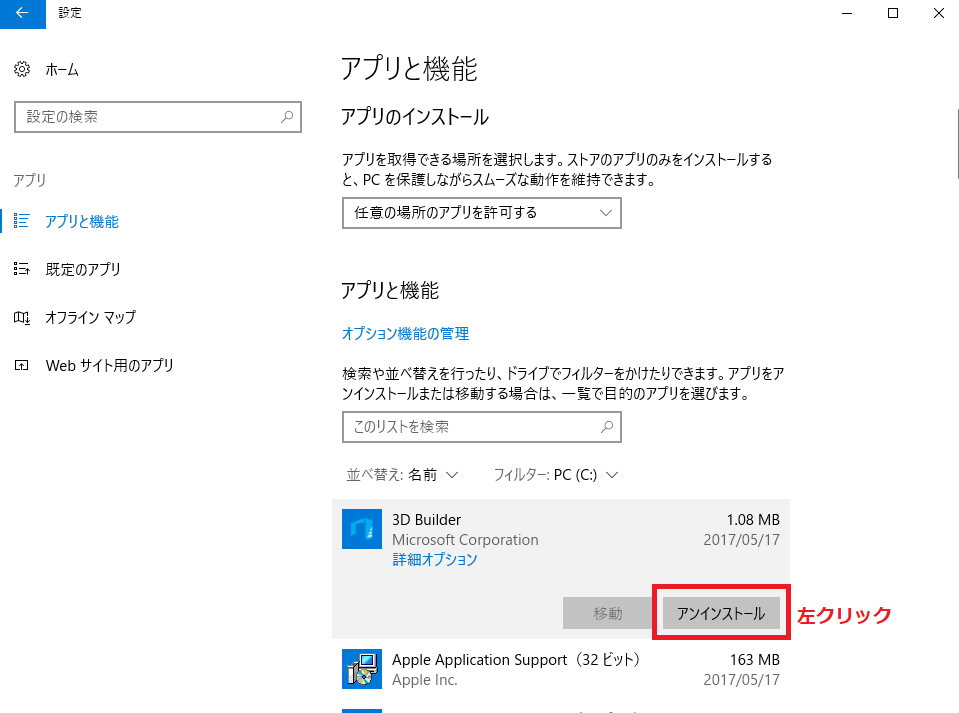Click the Apple Inc. publisher text
The image size is (959, 713).
(424, 680)
